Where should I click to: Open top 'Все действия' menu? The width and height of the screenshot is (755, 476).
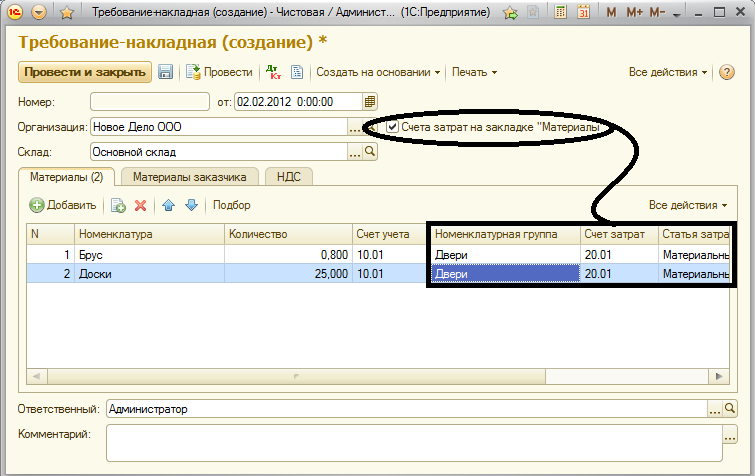pyautogui.click(x=668, y=72)
